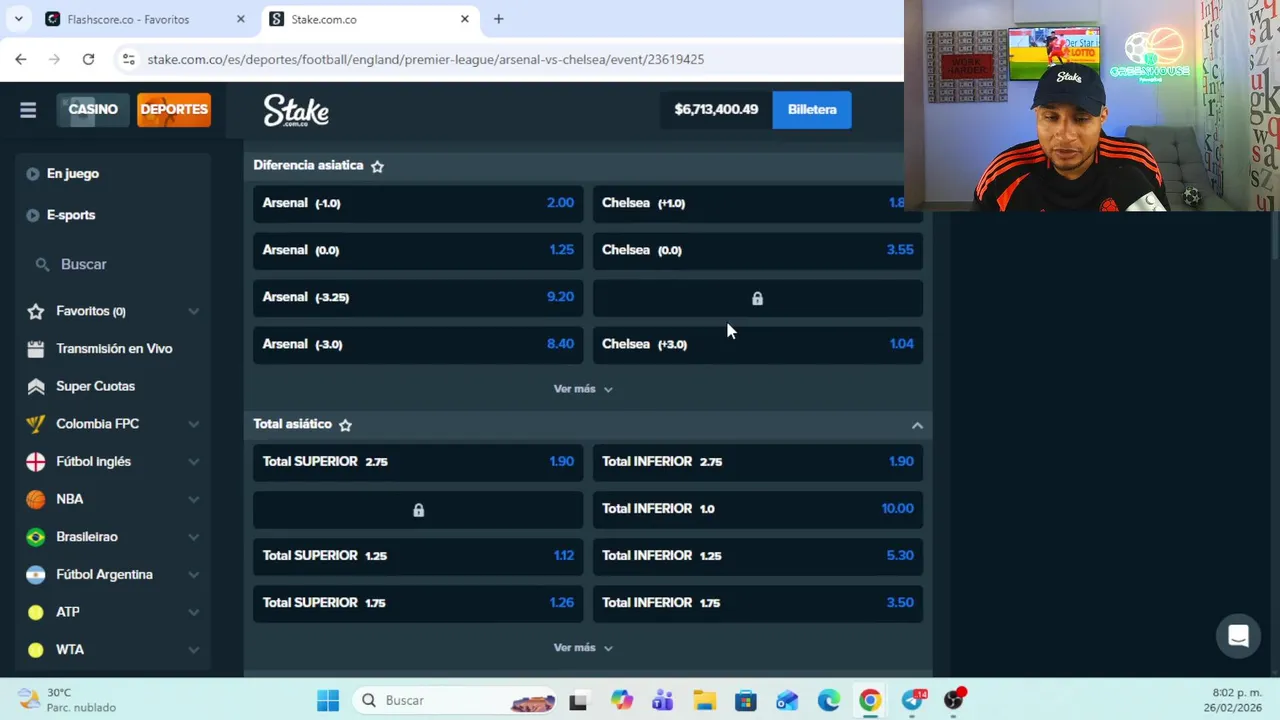The width and height of the screenshot is (1280, 720).
Task: Click the Colombia FPC trophy icon
Action: 36,424
